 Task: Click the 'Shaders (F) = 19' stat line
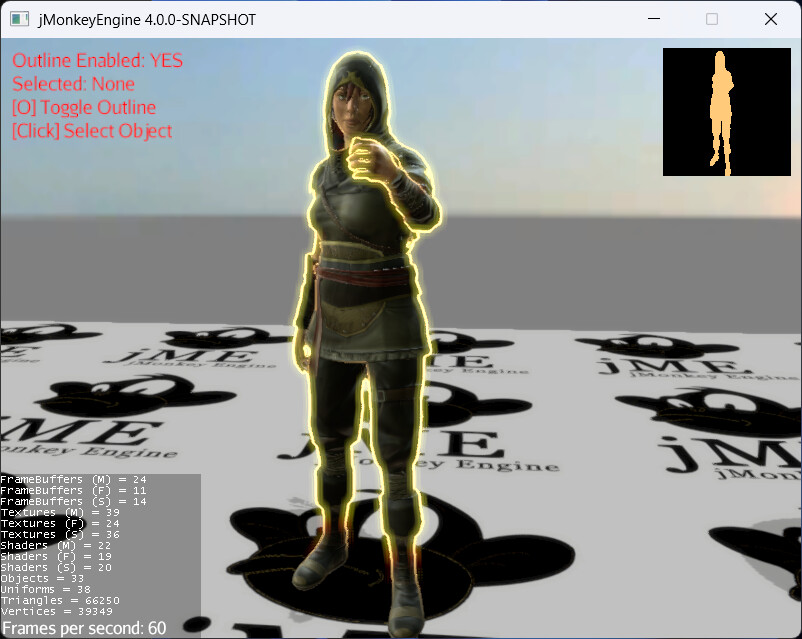point(56,556)
